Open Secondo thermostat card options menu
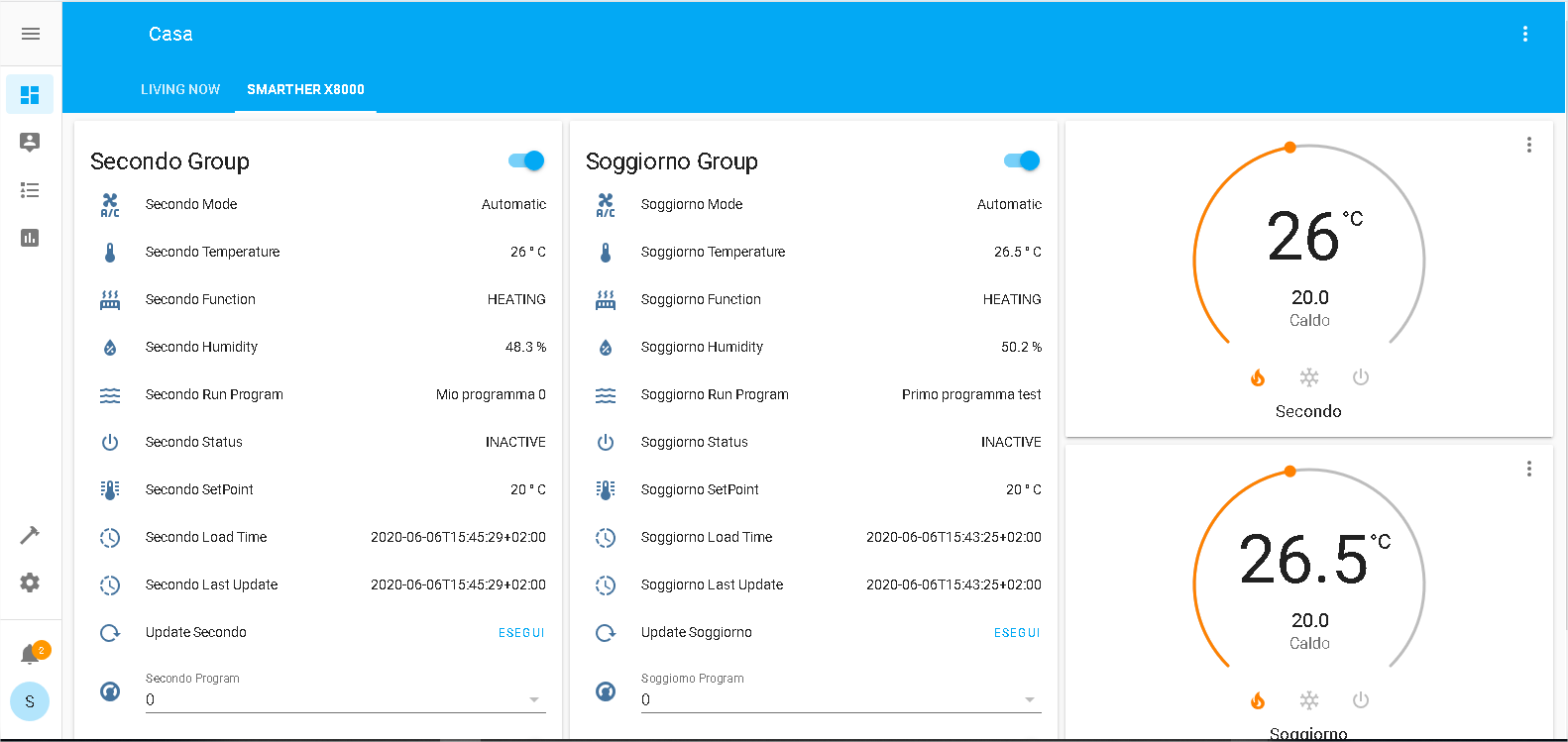The image size is (1568, 742). (1529, 145)
